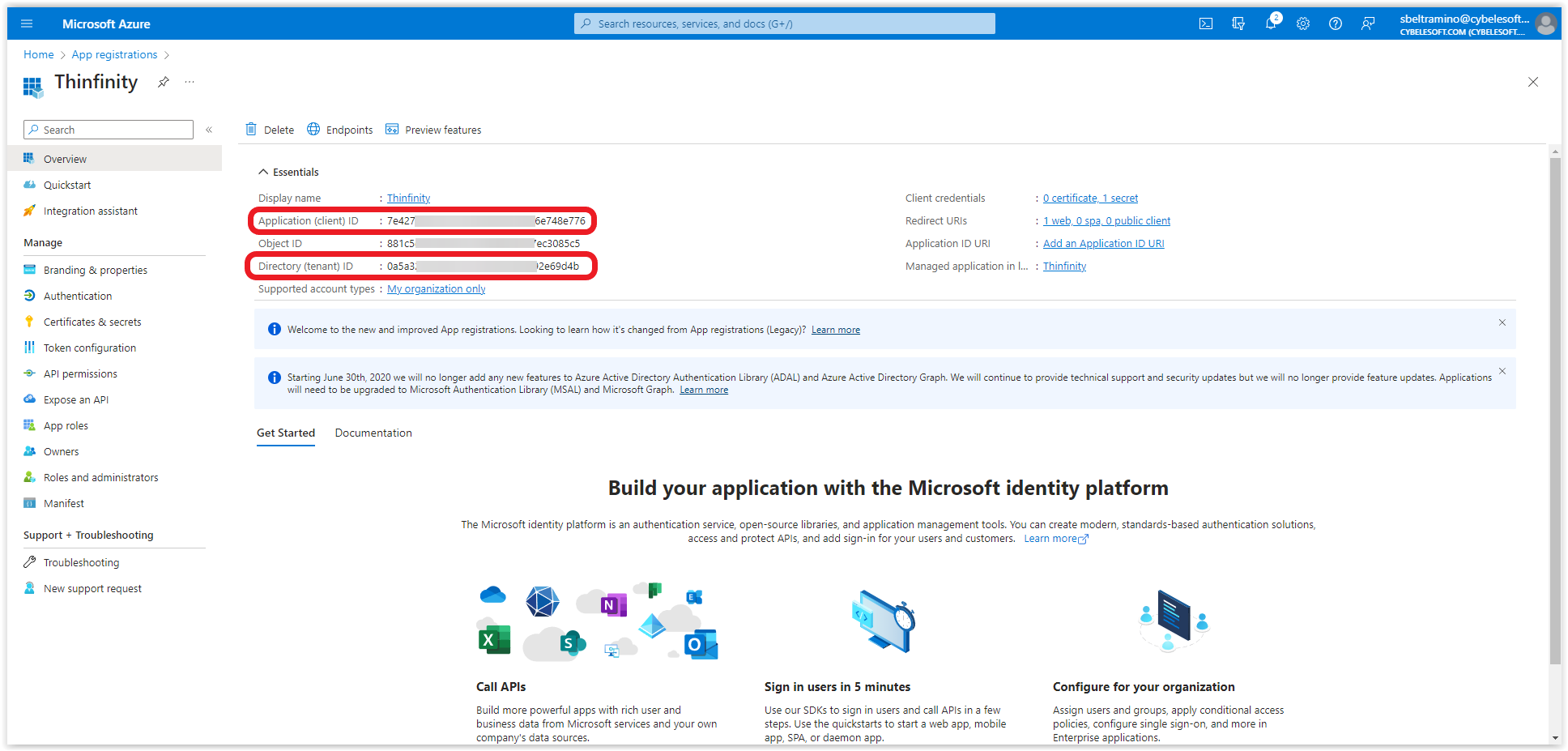
Task: Select Overview in the sidebar
Action: point(114,159)
